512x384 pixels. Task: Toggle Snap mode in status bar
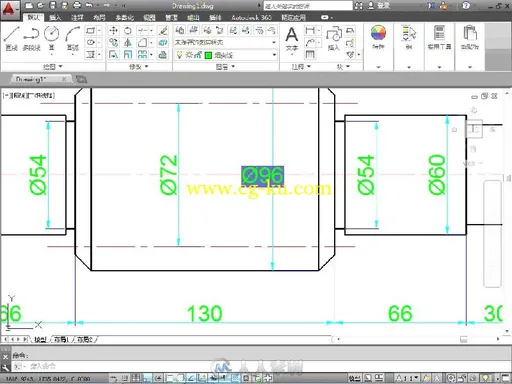[x=125, y=378]
